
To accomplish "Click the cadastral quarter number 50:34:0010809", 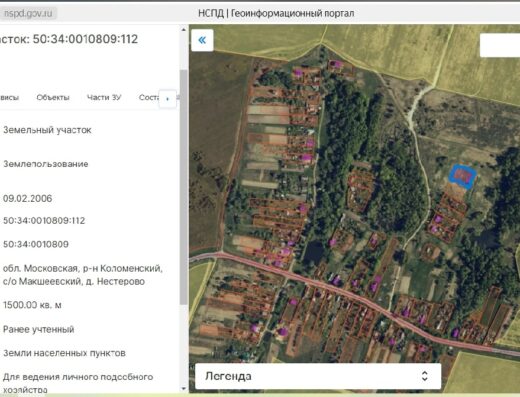I will pos(36,244).
